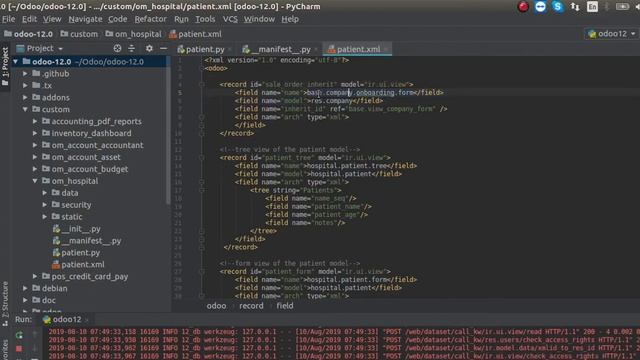This screenshot has width=640, height=360.
Task: Expand the pos_credit_card_pay folder
Action: (35, 276)
